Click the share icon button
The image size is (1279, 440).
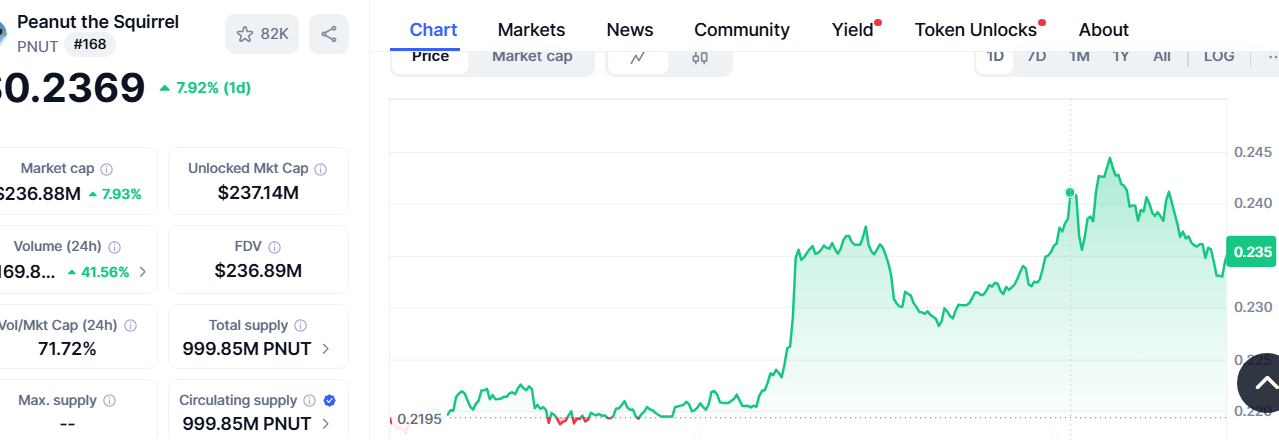(x=329, y=34)
